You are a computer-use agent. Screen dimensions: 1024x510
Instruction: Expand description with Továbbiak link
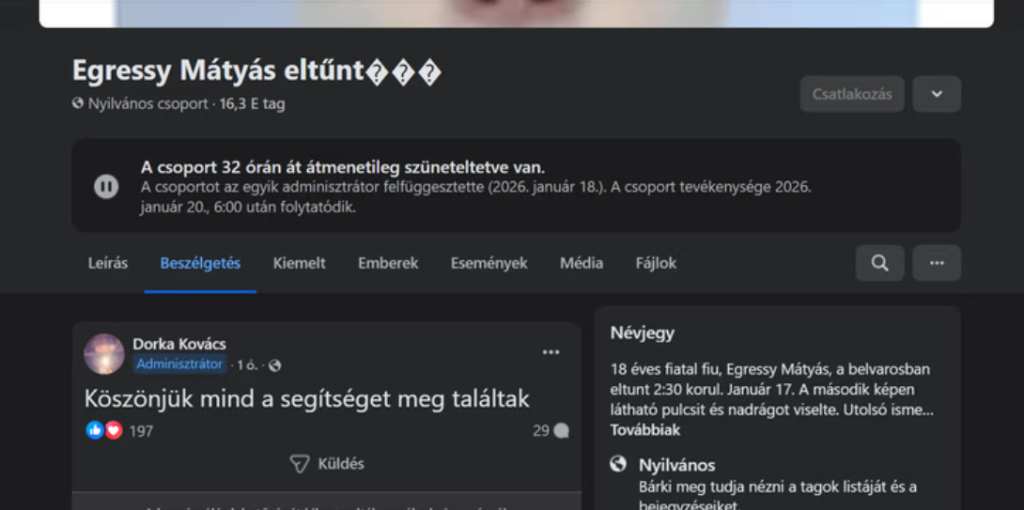click(x=645, y=430)
